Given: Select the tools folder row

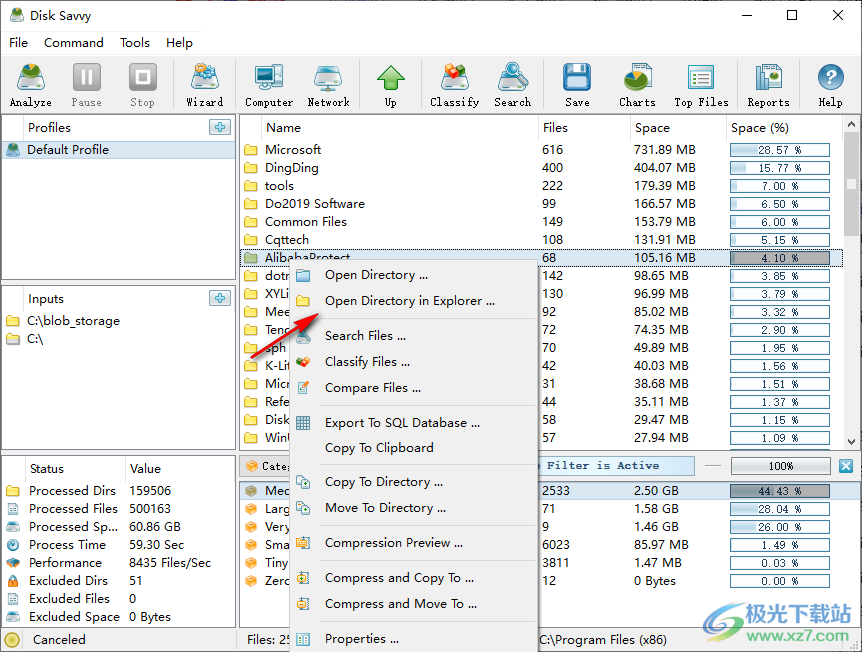Looking at the screenshot, I should [x=541, y=186].
